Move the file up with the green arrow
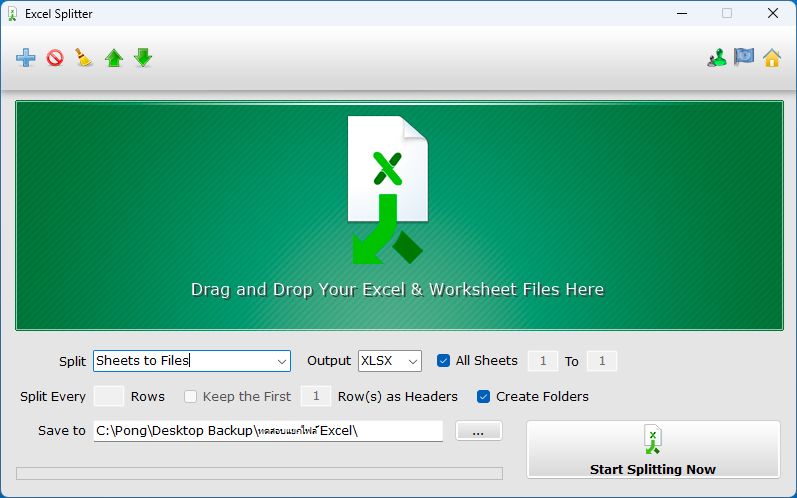 pos(114,58)
